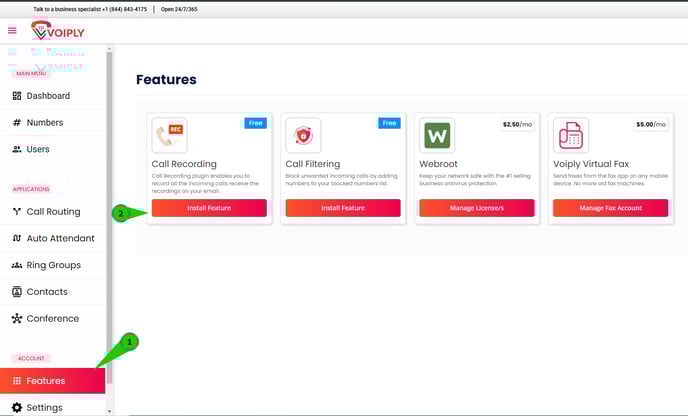Click the Dashboard grid icon

tap(17, 96)
